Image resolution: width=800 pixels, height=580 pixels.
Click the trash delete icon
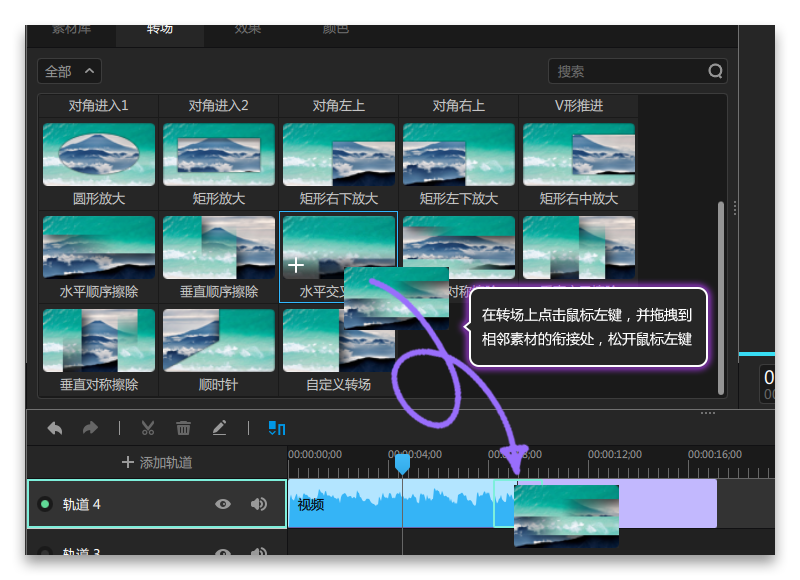(183, 428)
